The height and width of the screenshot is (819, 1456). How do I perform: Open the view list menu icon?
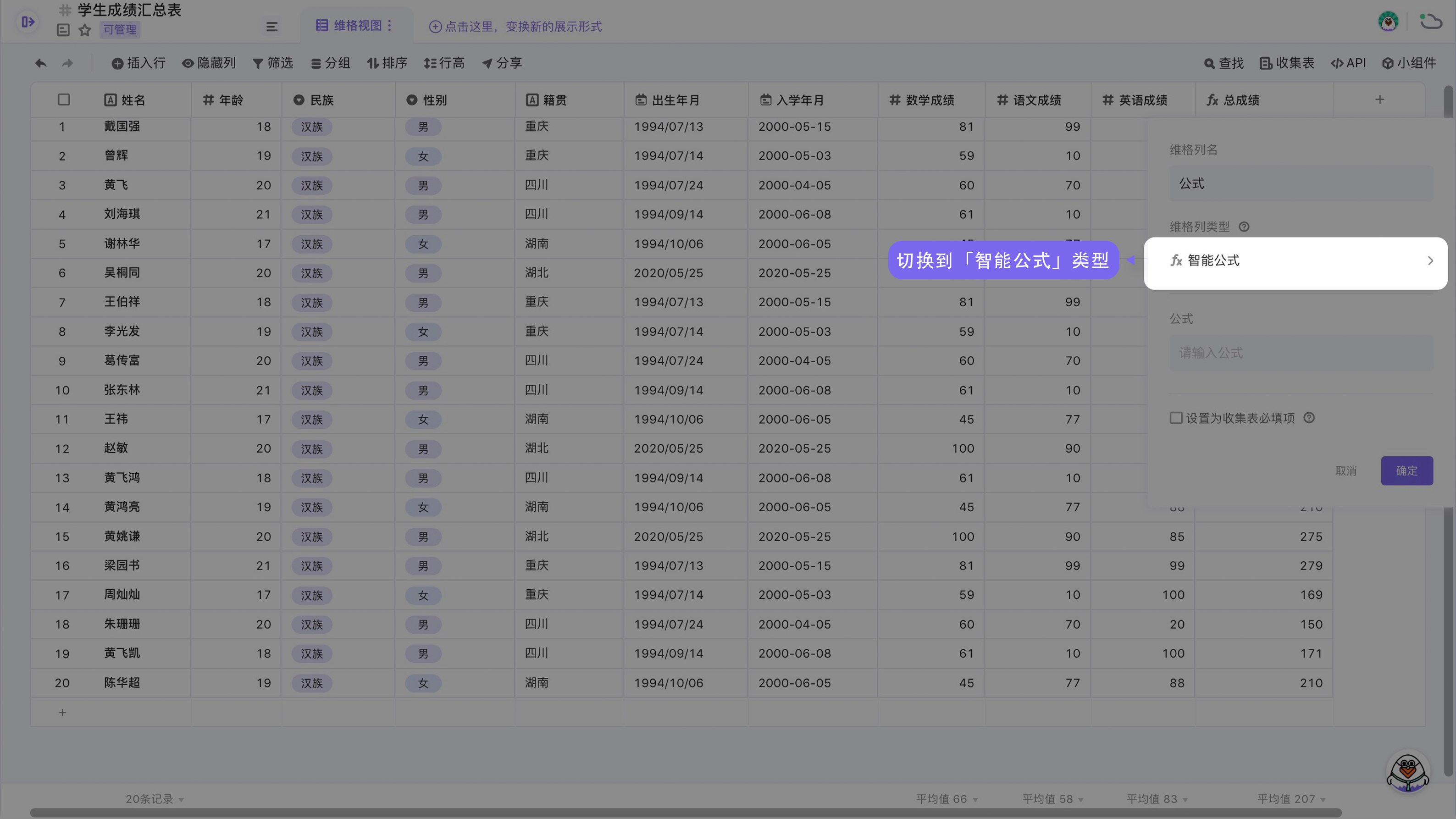272,27
